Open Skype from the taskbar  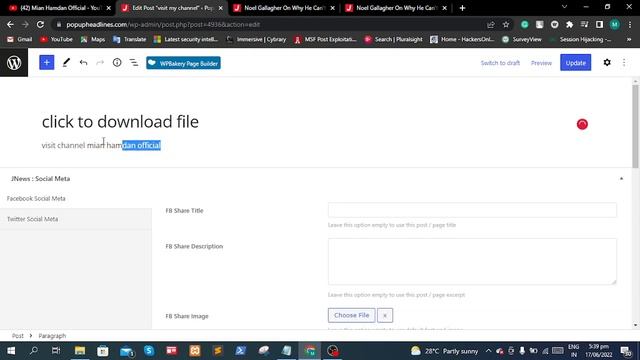click(149, 351)
